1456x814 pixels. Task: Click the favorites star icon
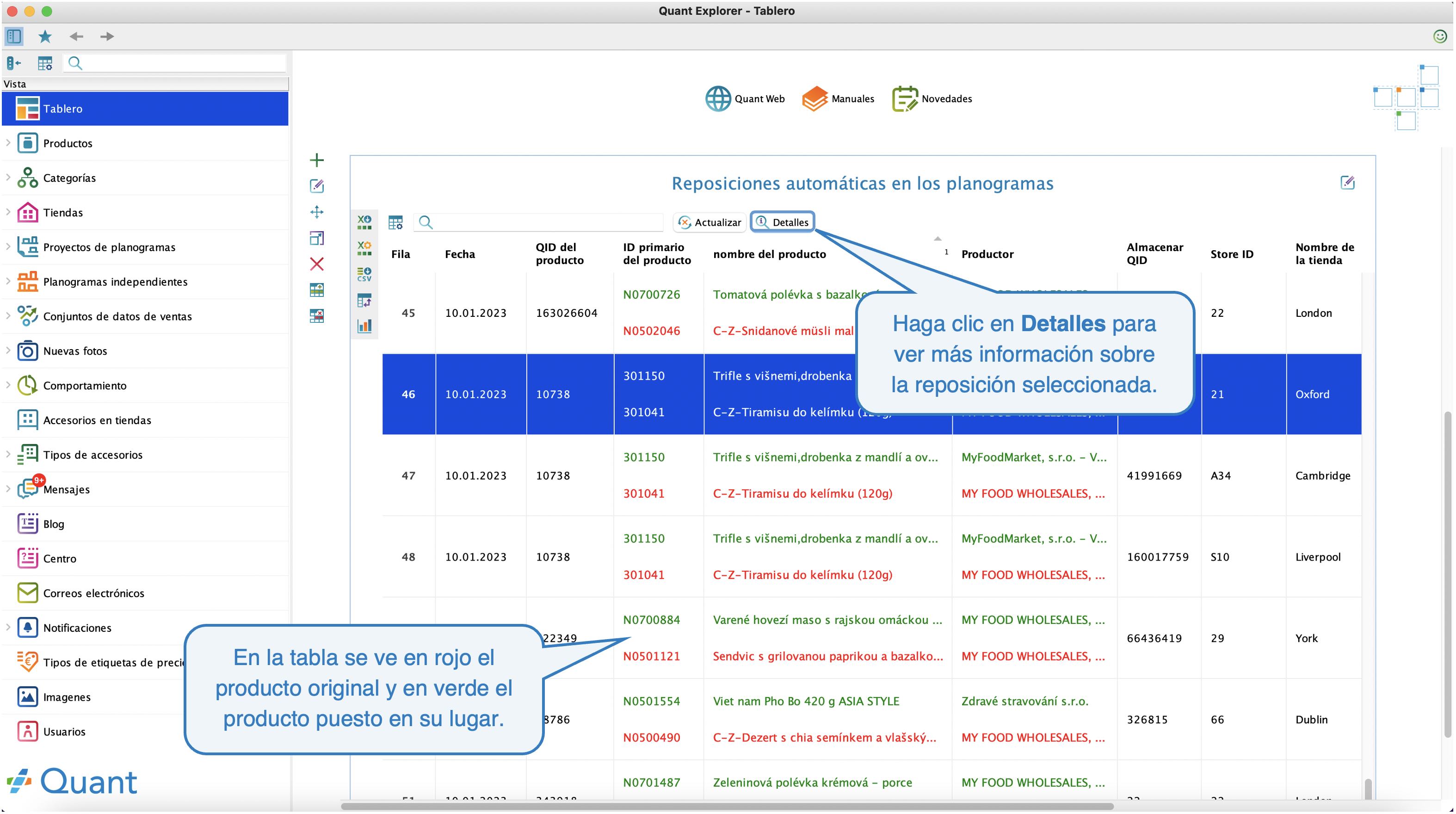(45, 37)
